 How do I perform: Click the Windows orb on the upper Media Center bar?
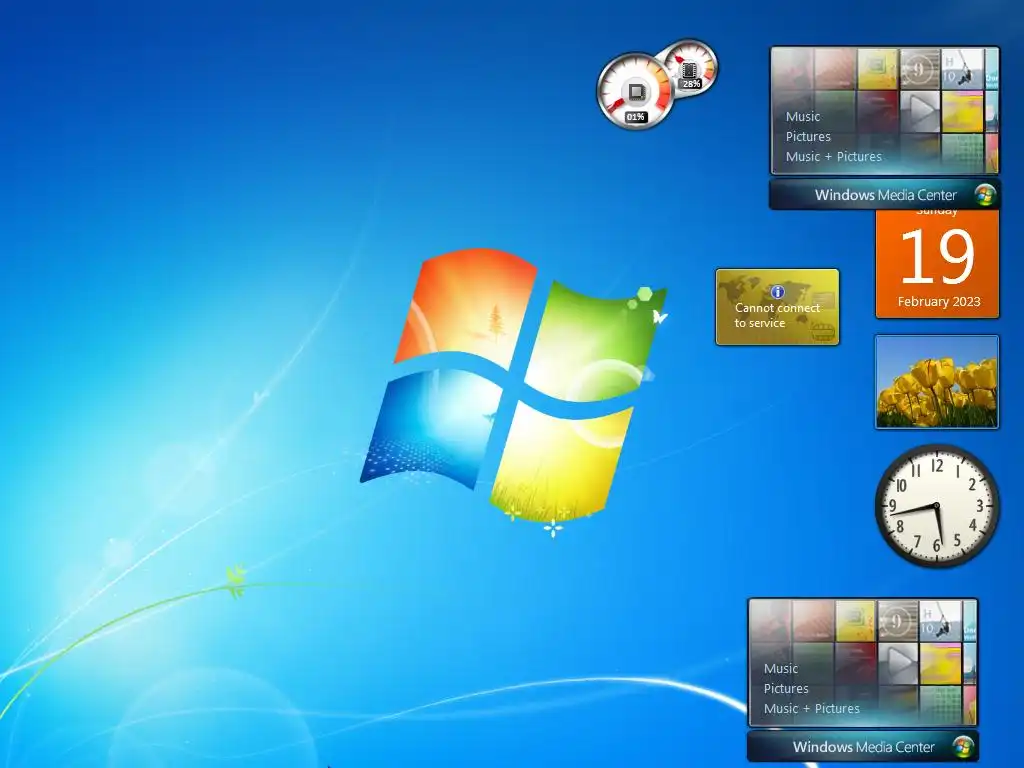tap(984, 195)
